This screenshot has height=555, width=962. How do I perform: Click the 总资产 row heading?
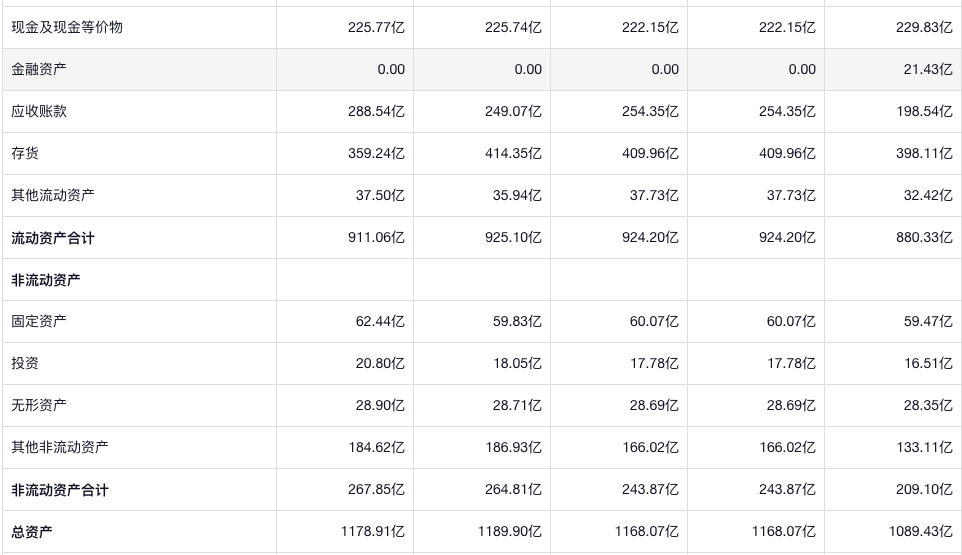click(32, 532)
